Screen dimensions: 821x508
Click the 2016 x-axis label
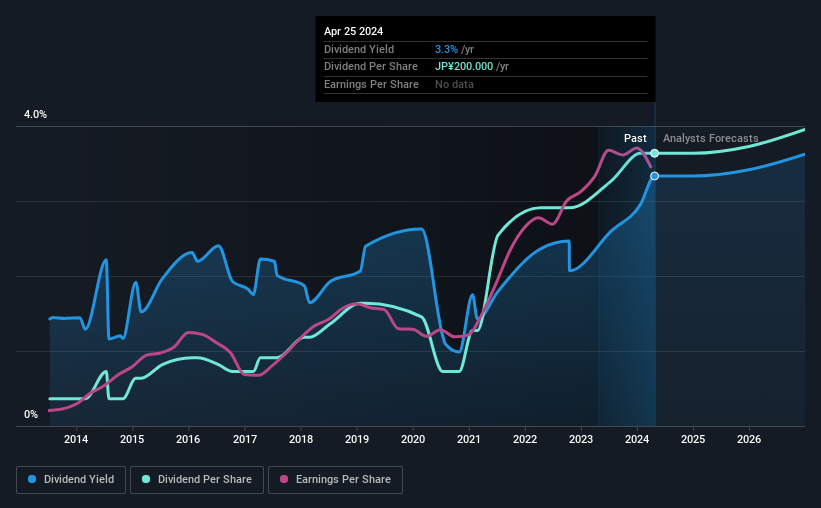[188, 439]
